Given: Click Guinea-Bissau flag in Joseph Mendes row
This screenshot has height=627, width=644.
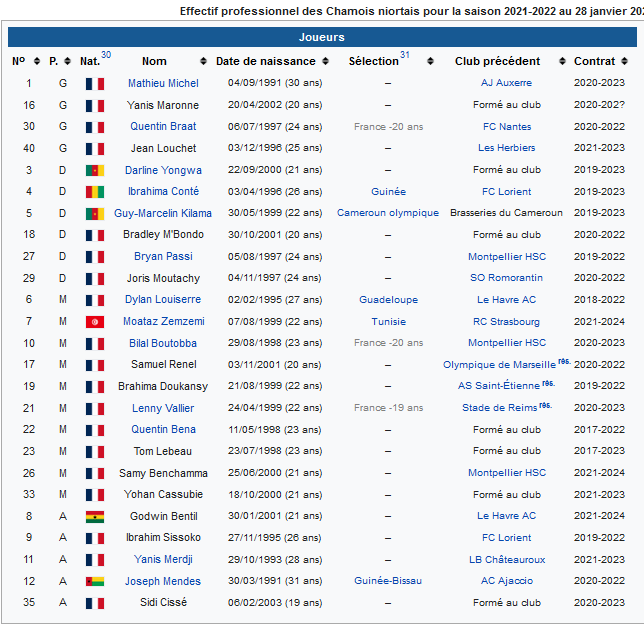Looking at the screenshot, I should (95, 581).
